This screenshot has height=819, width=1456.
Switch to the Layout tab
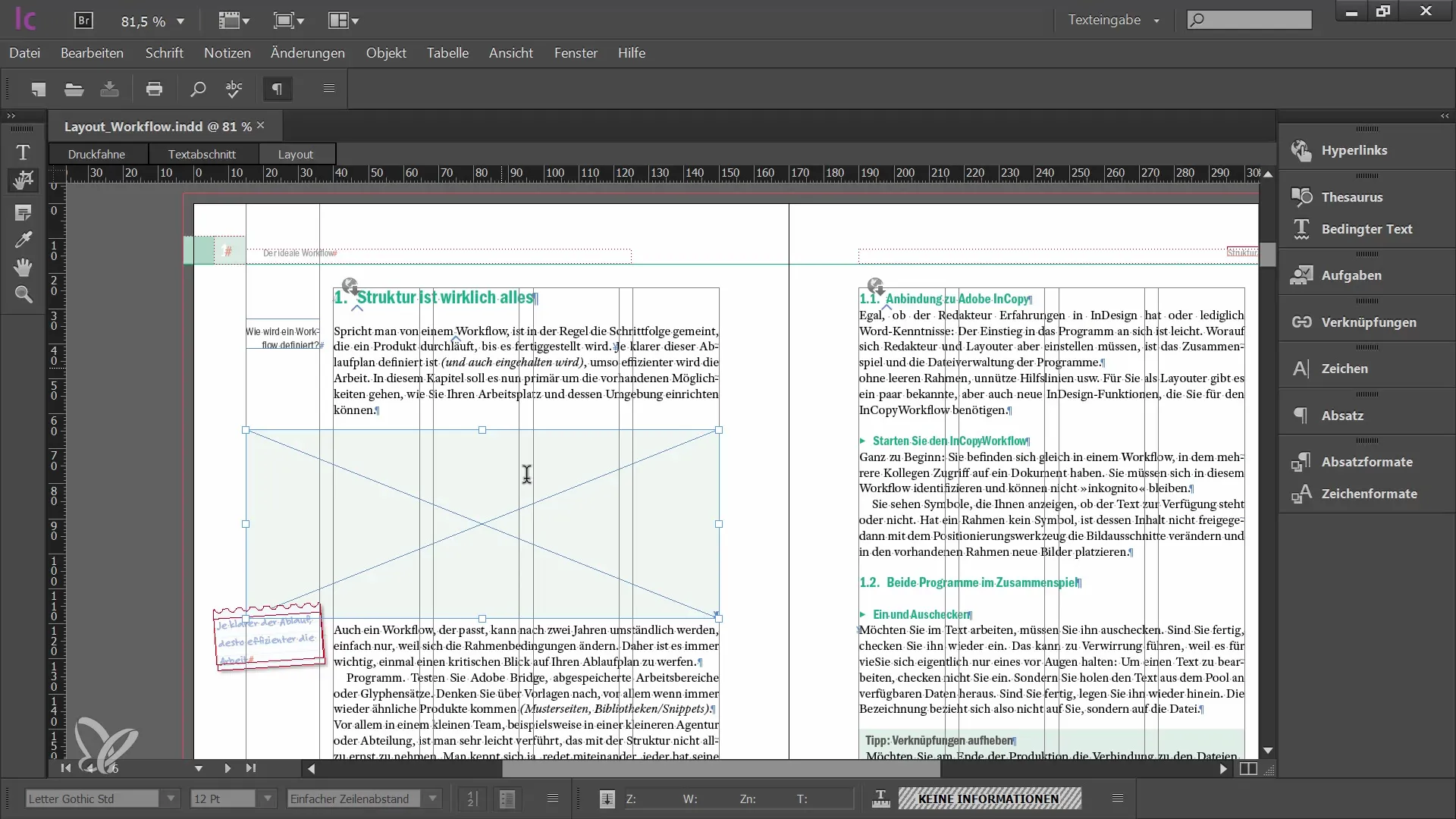[295, 153]
